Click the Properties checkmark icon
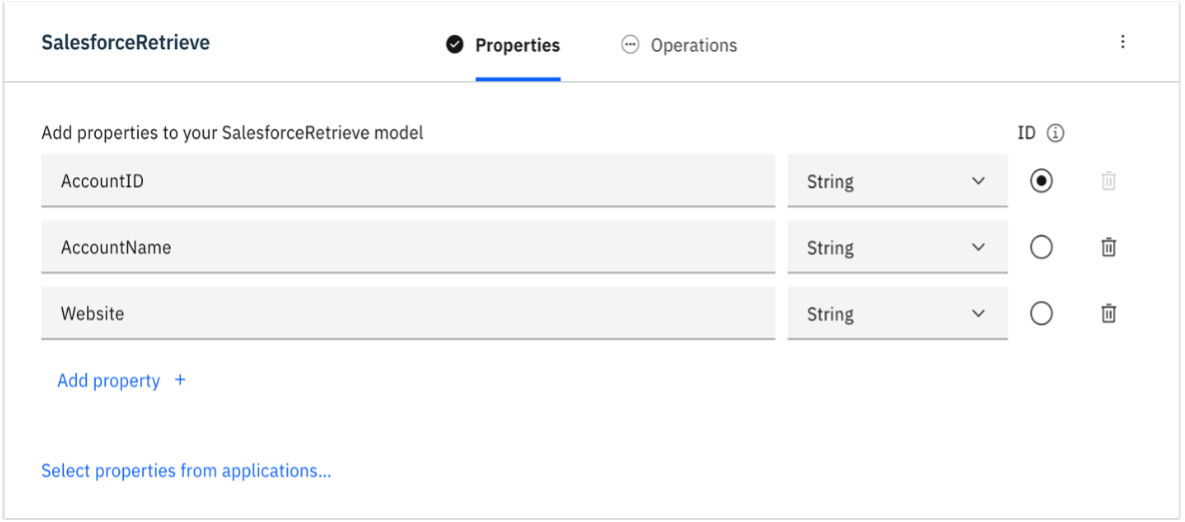This screenshot has height=522, width=1185. (x=455, y=45)
